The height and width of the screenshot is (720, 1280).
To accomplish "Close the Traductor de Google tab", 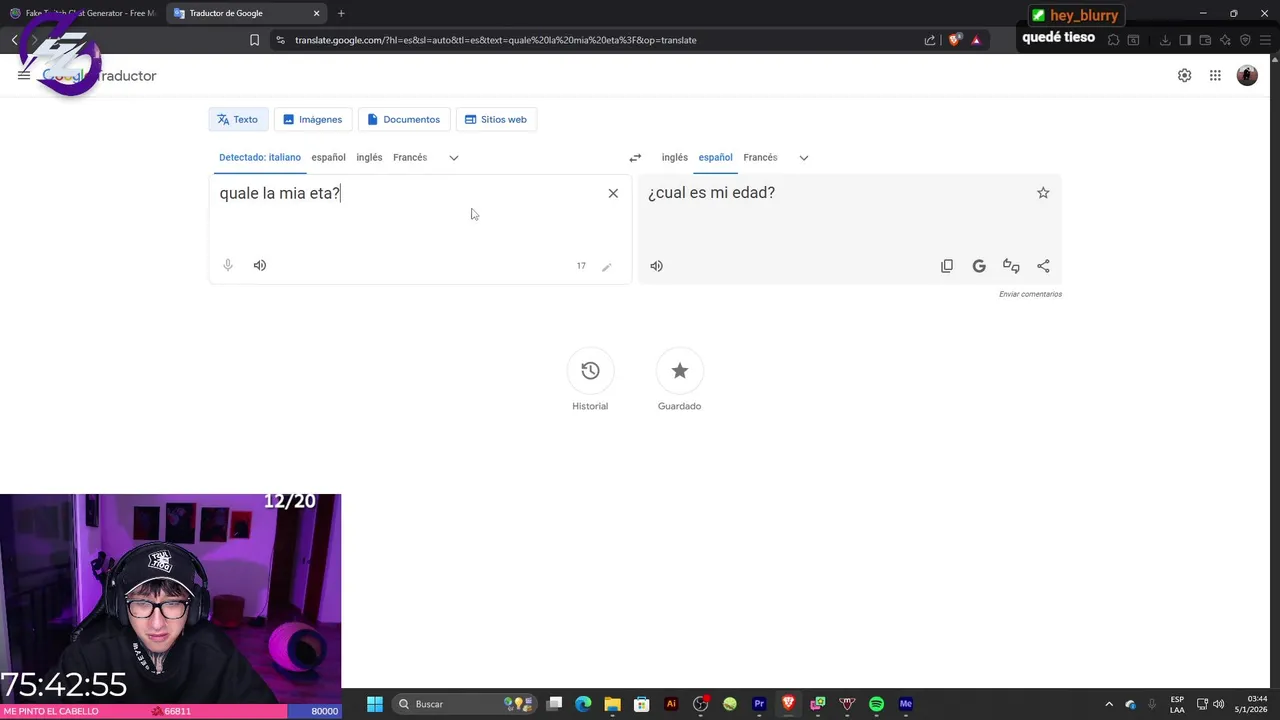I will coord(317,13).
